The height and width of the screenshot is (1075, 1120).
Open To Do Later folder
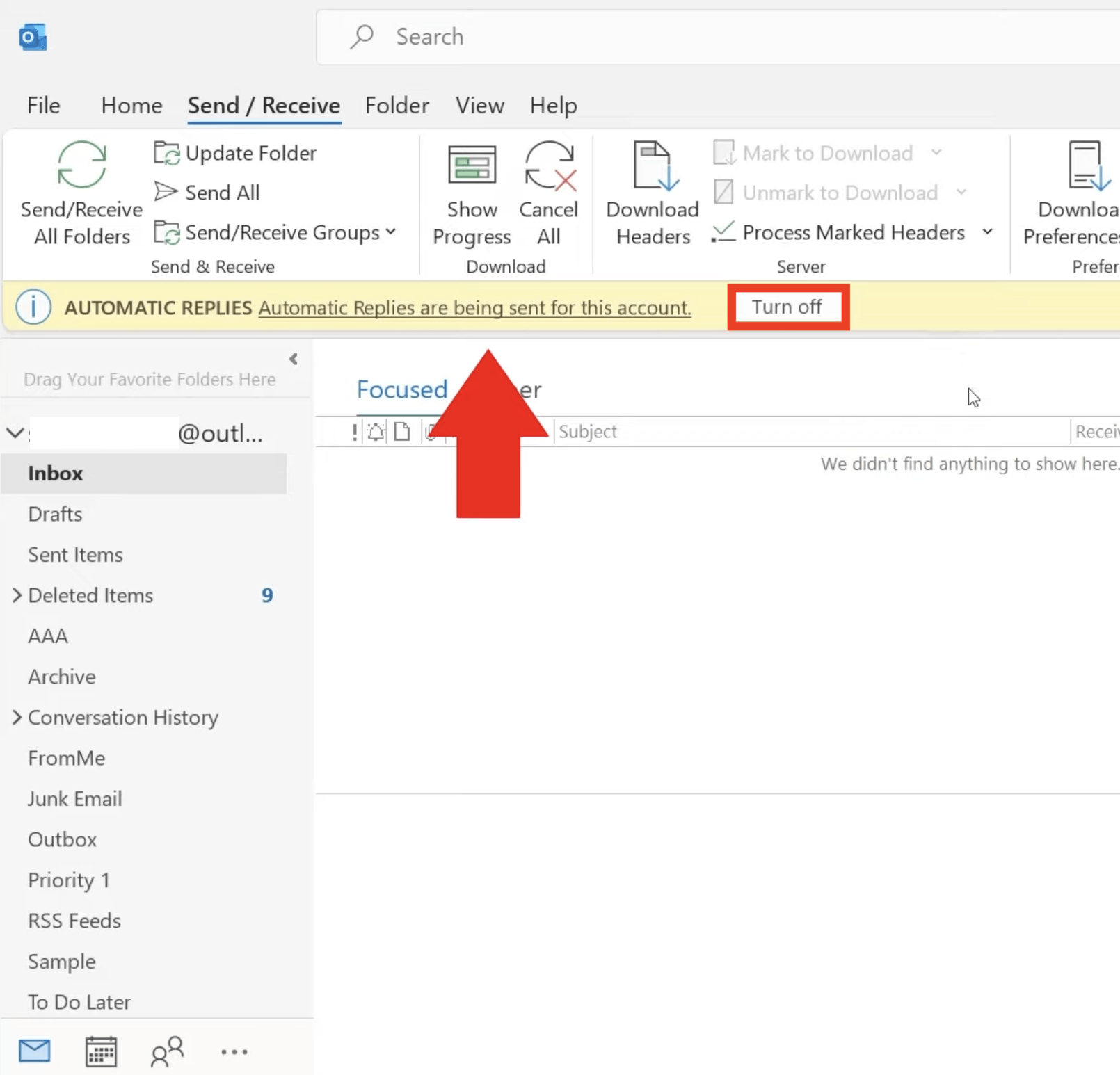[x=79, y=1002]
